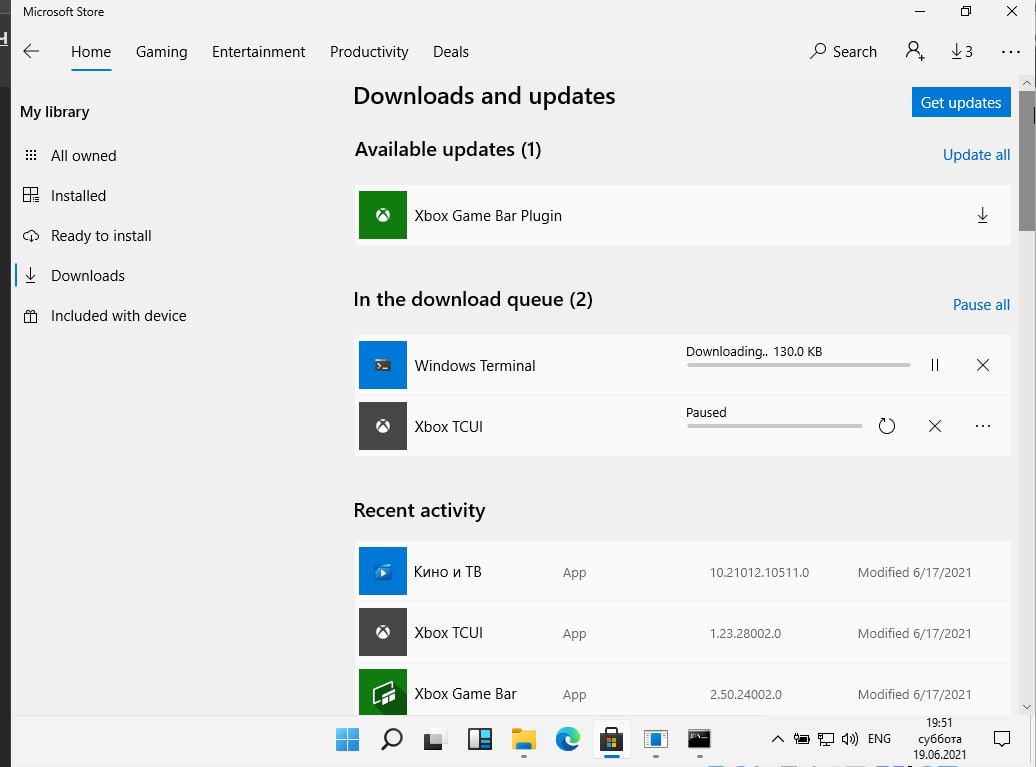Click the Update all link
Screen dimensions: 1036x767
point(976,155)
